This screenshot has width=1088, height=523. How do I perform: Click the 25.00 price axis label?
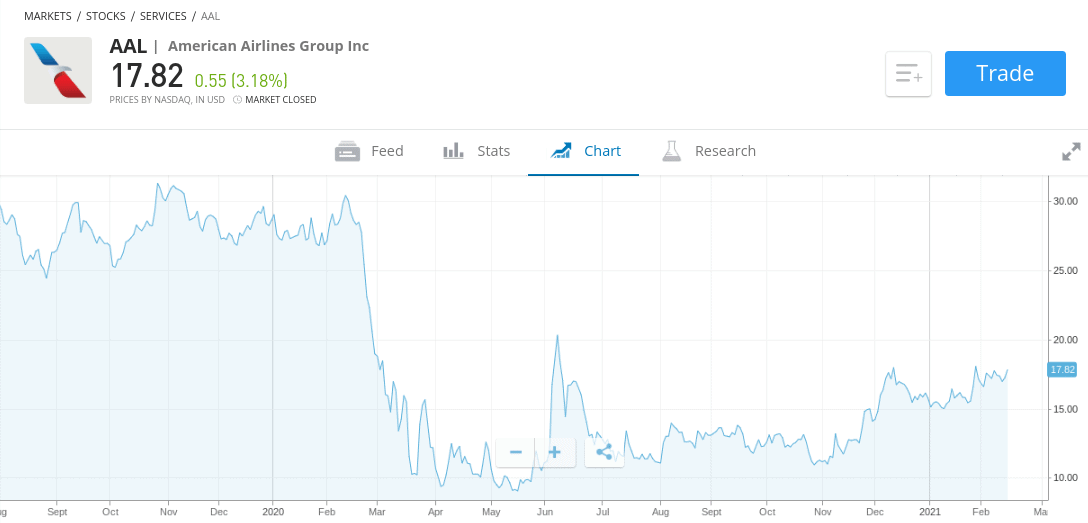(1063, 271)
